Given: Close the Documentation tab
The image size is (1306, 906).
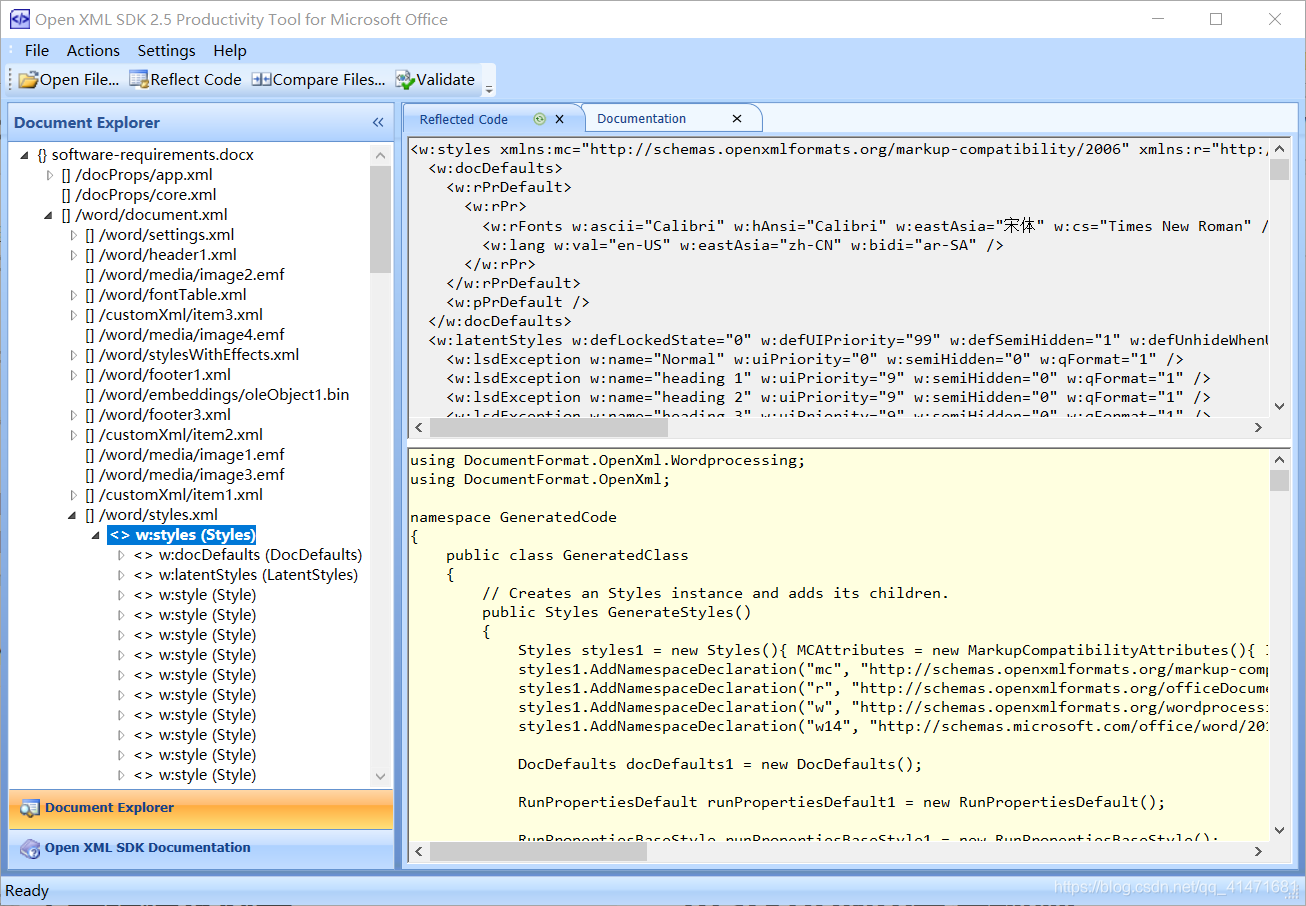Looking at the screenshot, I should (x=737, y=119).
